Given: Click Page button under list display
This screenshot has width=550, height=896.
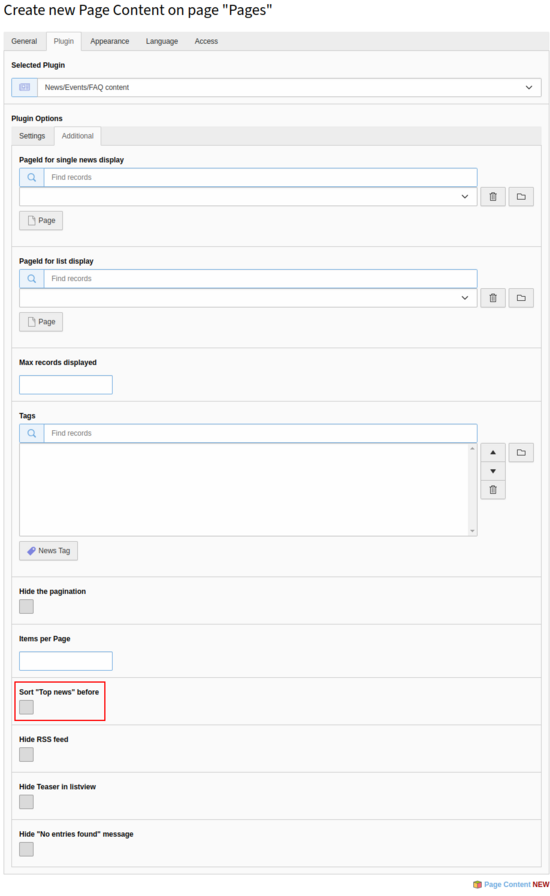Looking at the screenshot, I should pos(41,322).
